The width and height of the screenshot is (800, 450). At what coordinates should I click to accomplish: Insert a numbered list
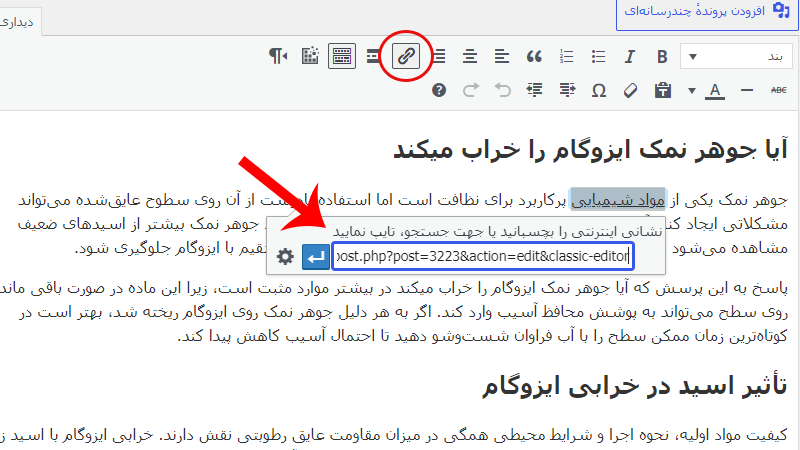566,56
